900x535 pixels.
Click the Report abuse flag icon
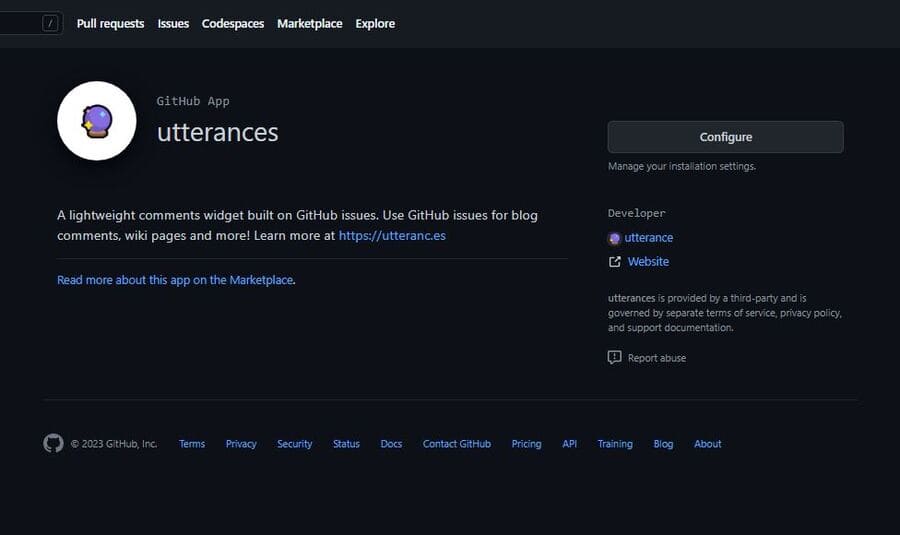(614, 358)
